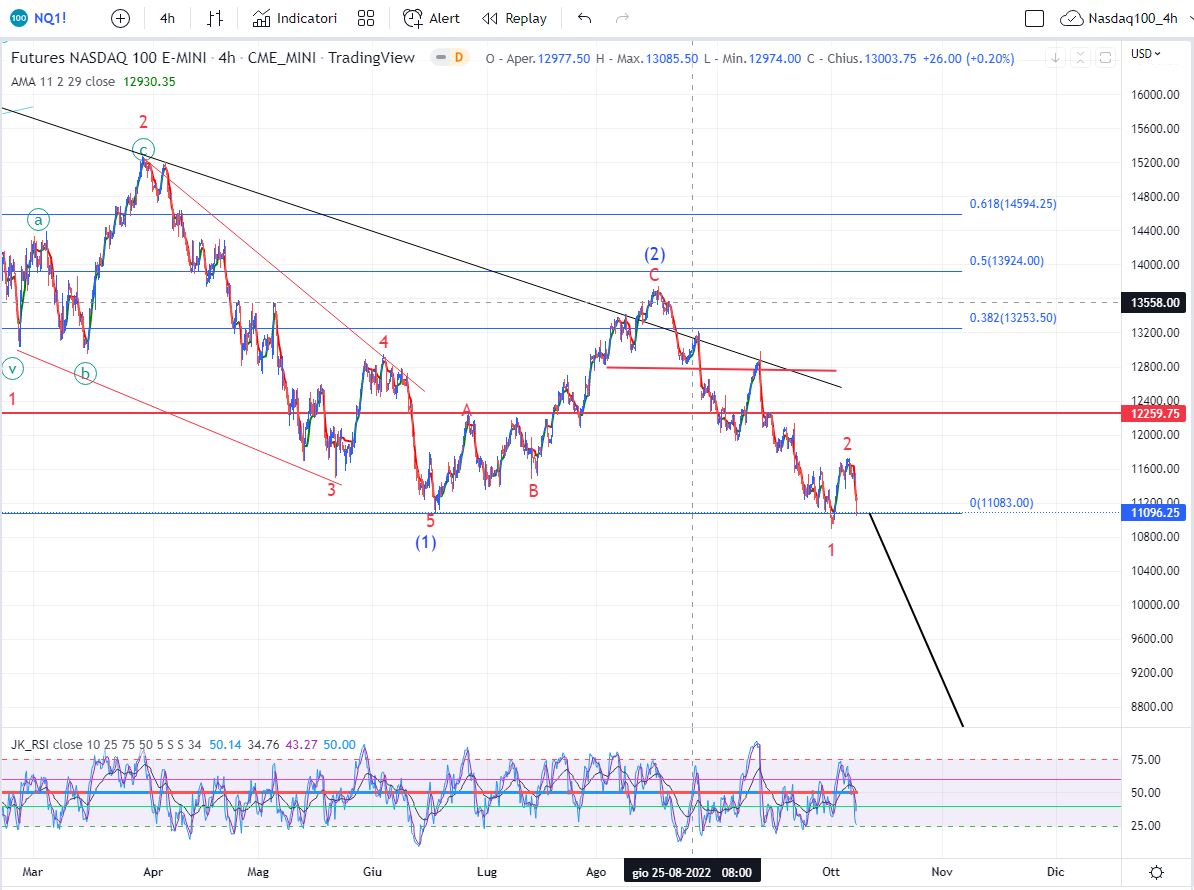Click the RSI legend value 50.14

point(225,745)
